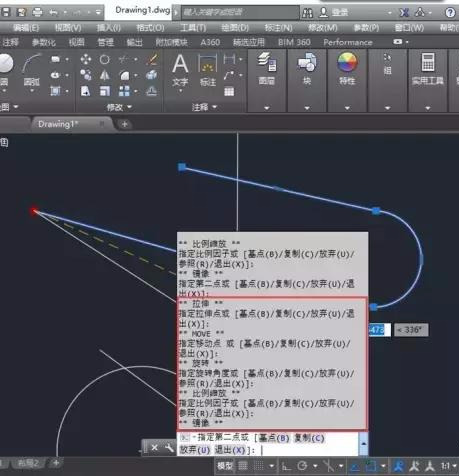This screenshot has width=459, height=476.
Task: Open the Block (块) panel
Action: (307, 69)
